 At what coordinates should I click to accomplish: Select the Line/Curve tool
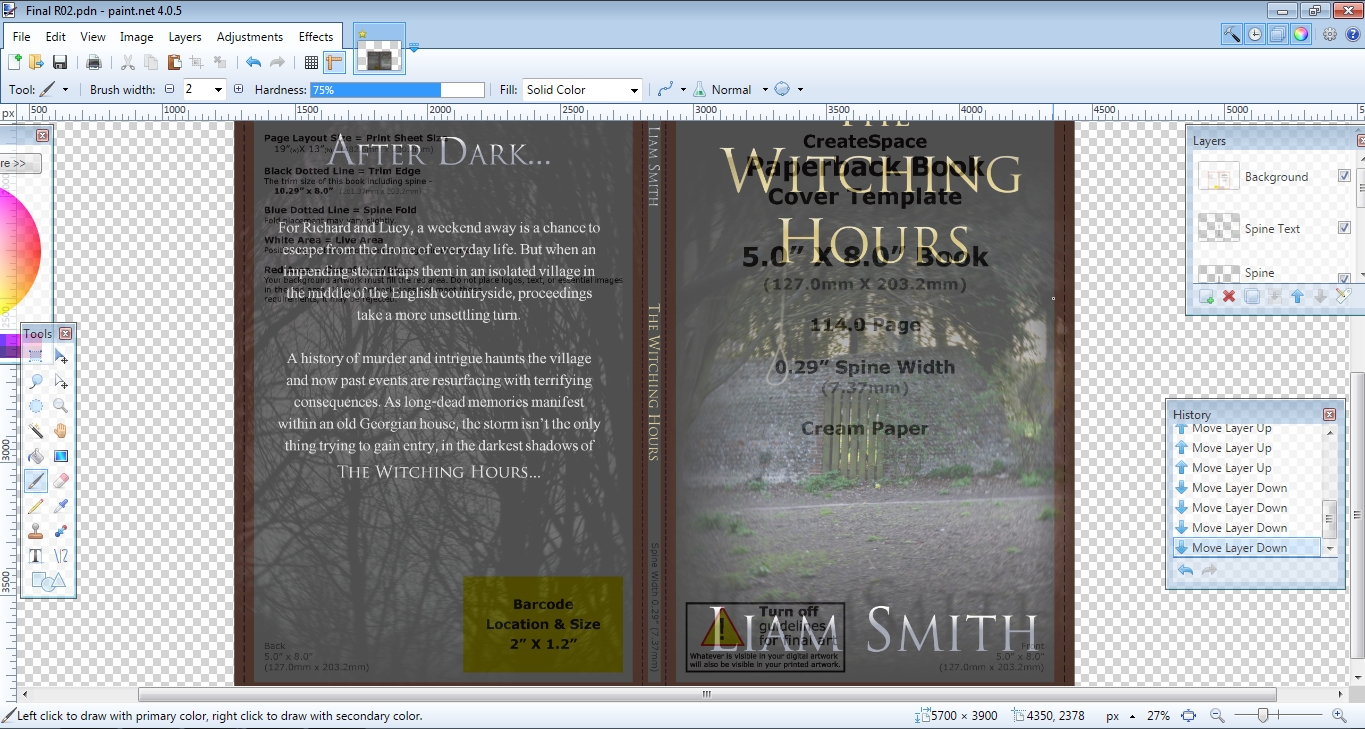click(61, 556)
